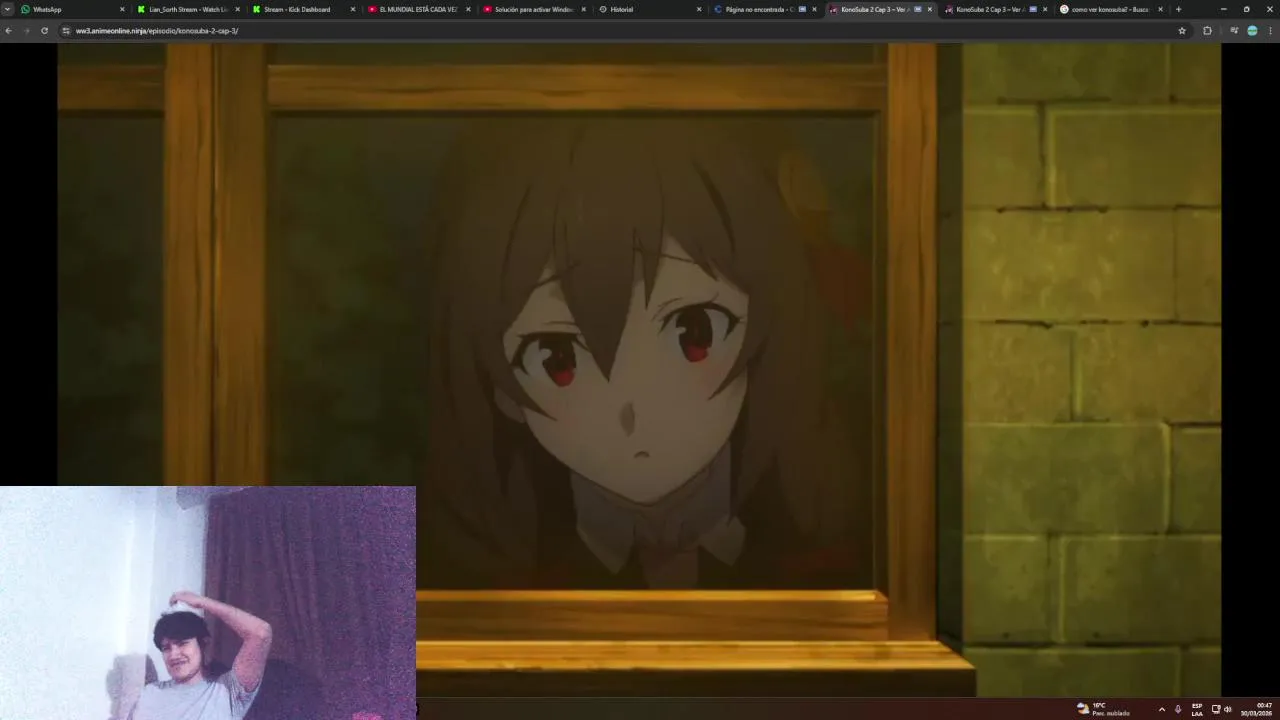The height and width of the screenshot is (720, 1280).
Task: Open the tab search dropdown arrow
Action: click(x=7, y=9)
